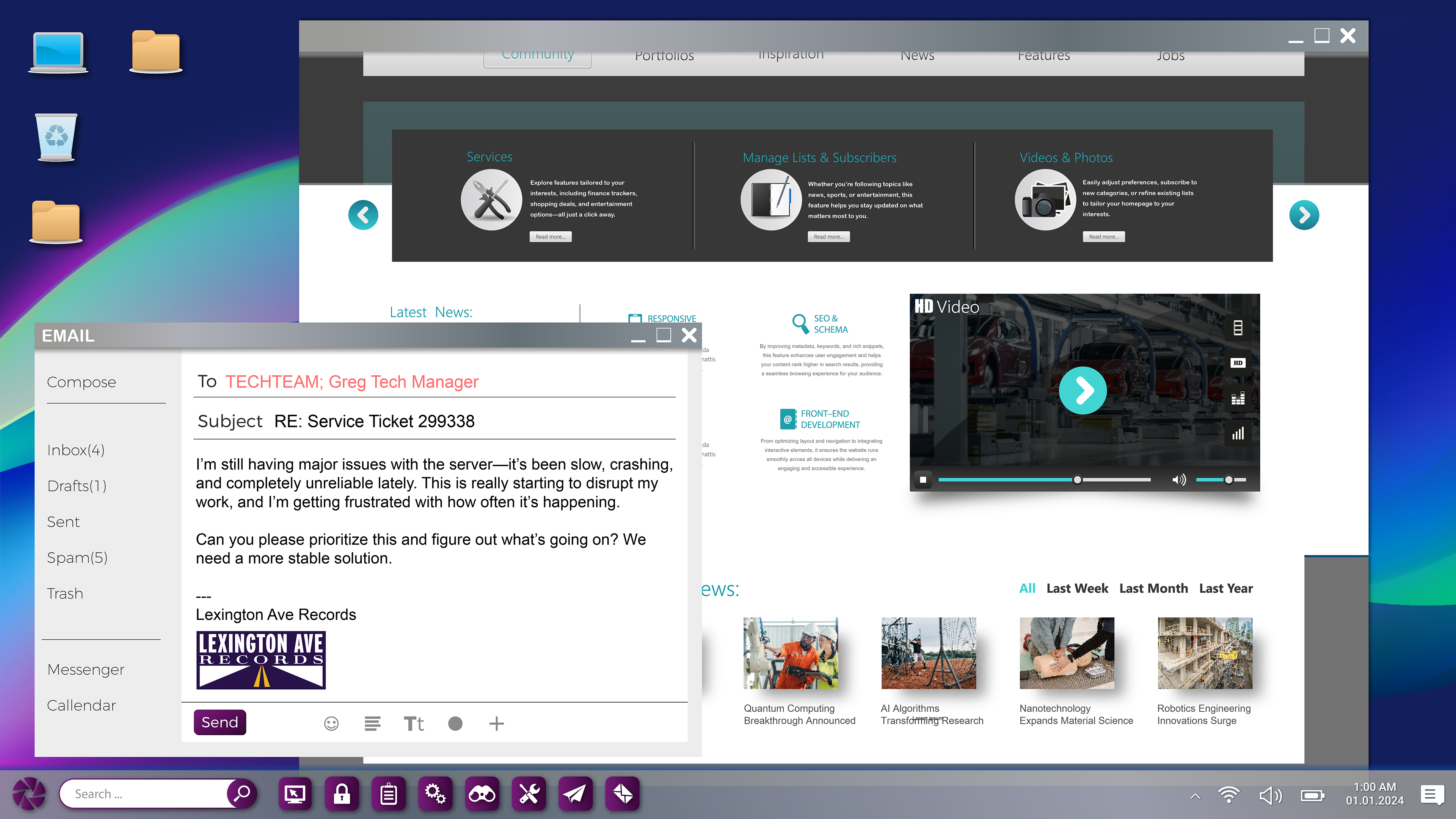
Task: Open the Tt font size tool
Action: (x=414, y=723)
